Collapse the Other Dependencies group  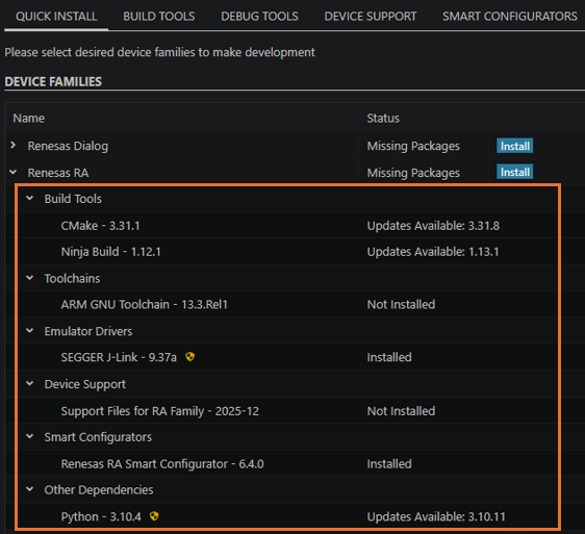30,490
